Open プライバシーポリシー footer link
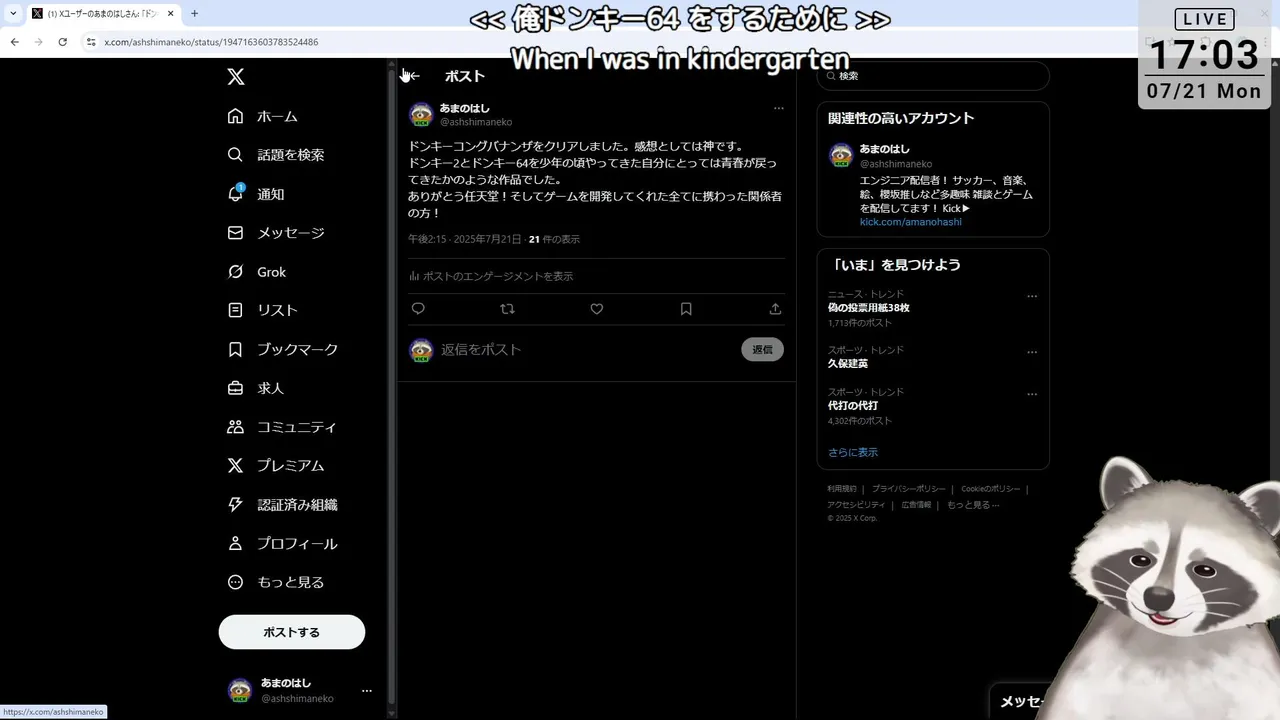This screenshot has width=1280, height=720. tap(908, 489)
